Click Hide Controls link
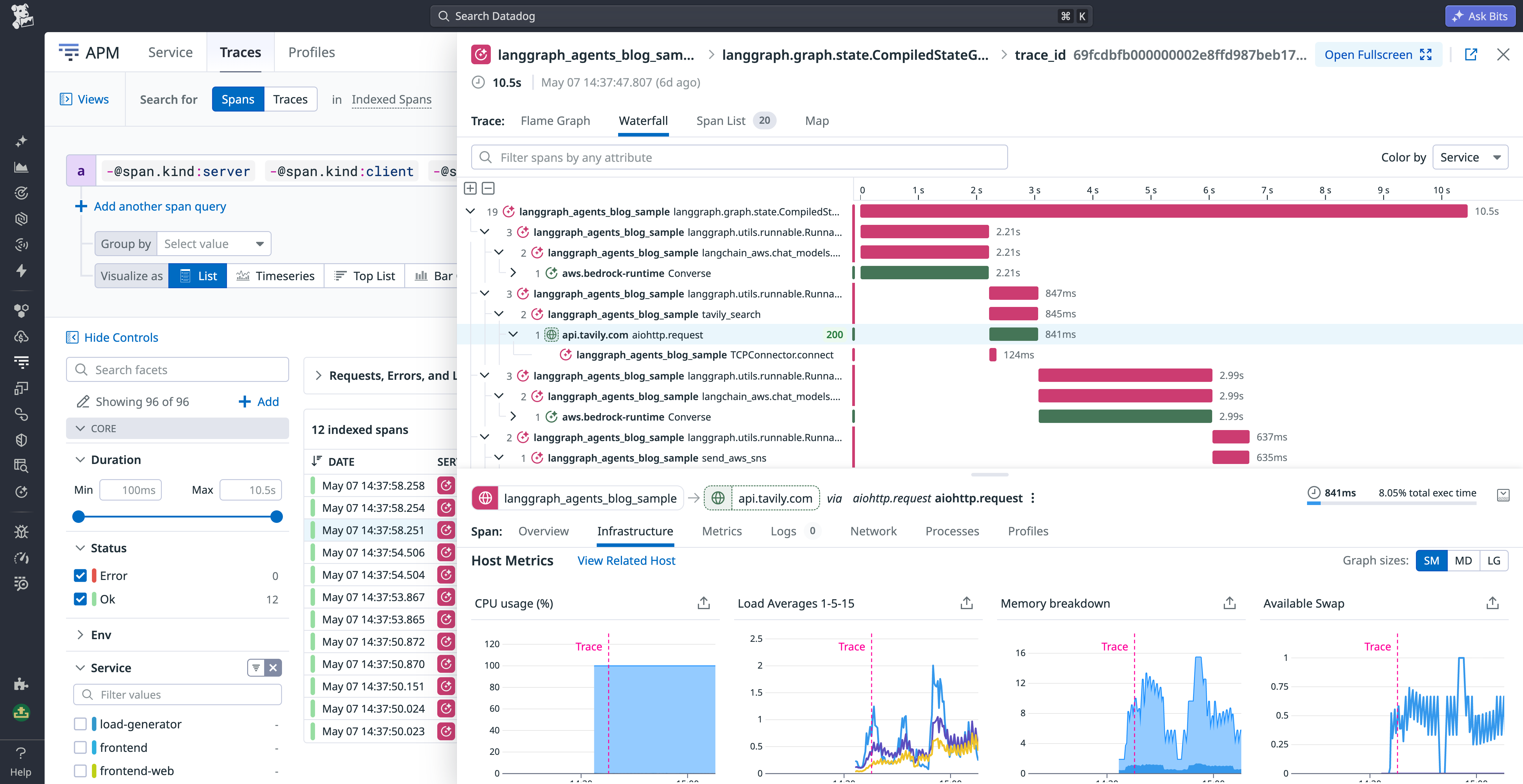This screenshot has width=1523, height=784. coord(112,337)
